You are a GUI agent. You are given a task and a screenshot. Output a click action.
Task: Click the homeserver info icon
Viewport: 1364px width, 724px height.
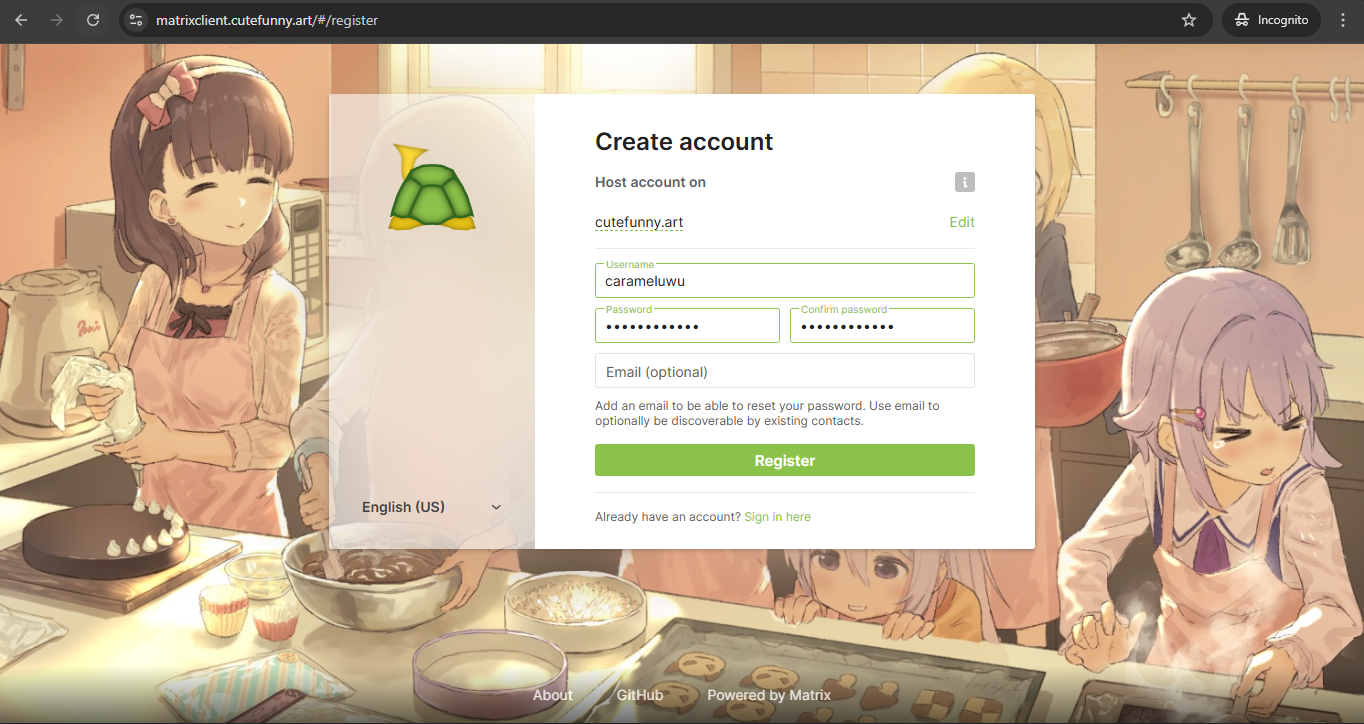(964, 182)
